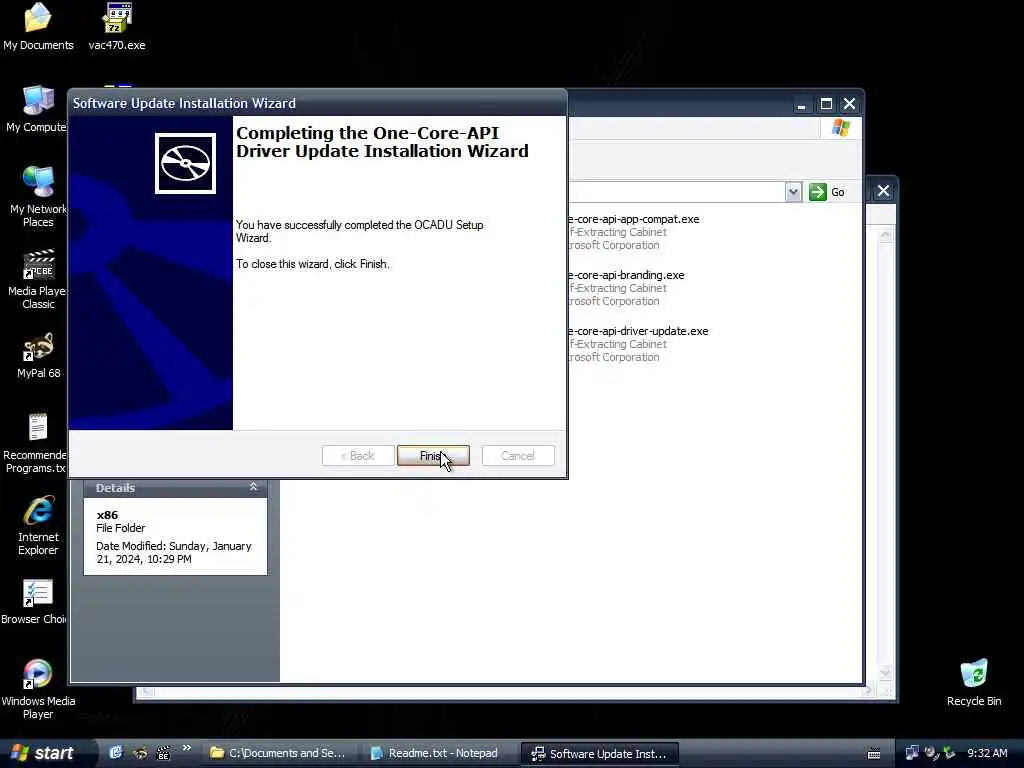
Task: Launch Media Player Classic from Quick Launch
Action: [x=163, y=753]
